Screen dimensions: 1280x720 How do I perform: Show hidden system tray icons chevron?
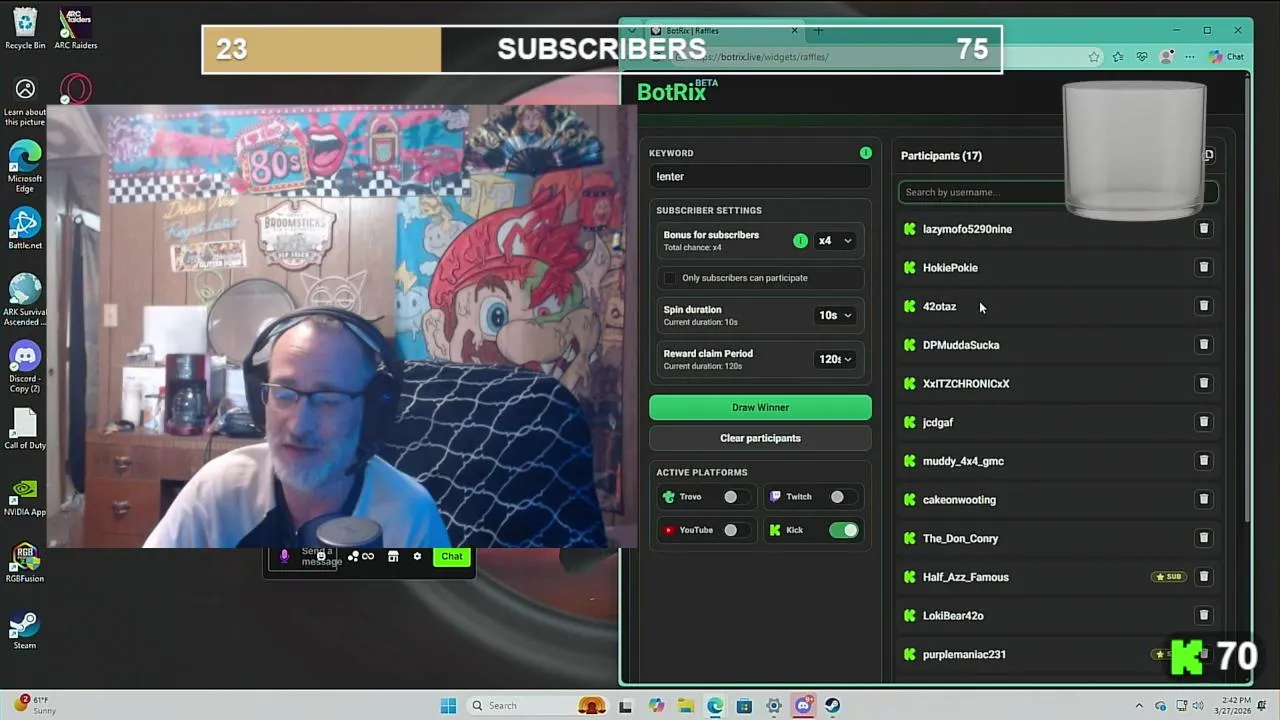point(1139,706)
